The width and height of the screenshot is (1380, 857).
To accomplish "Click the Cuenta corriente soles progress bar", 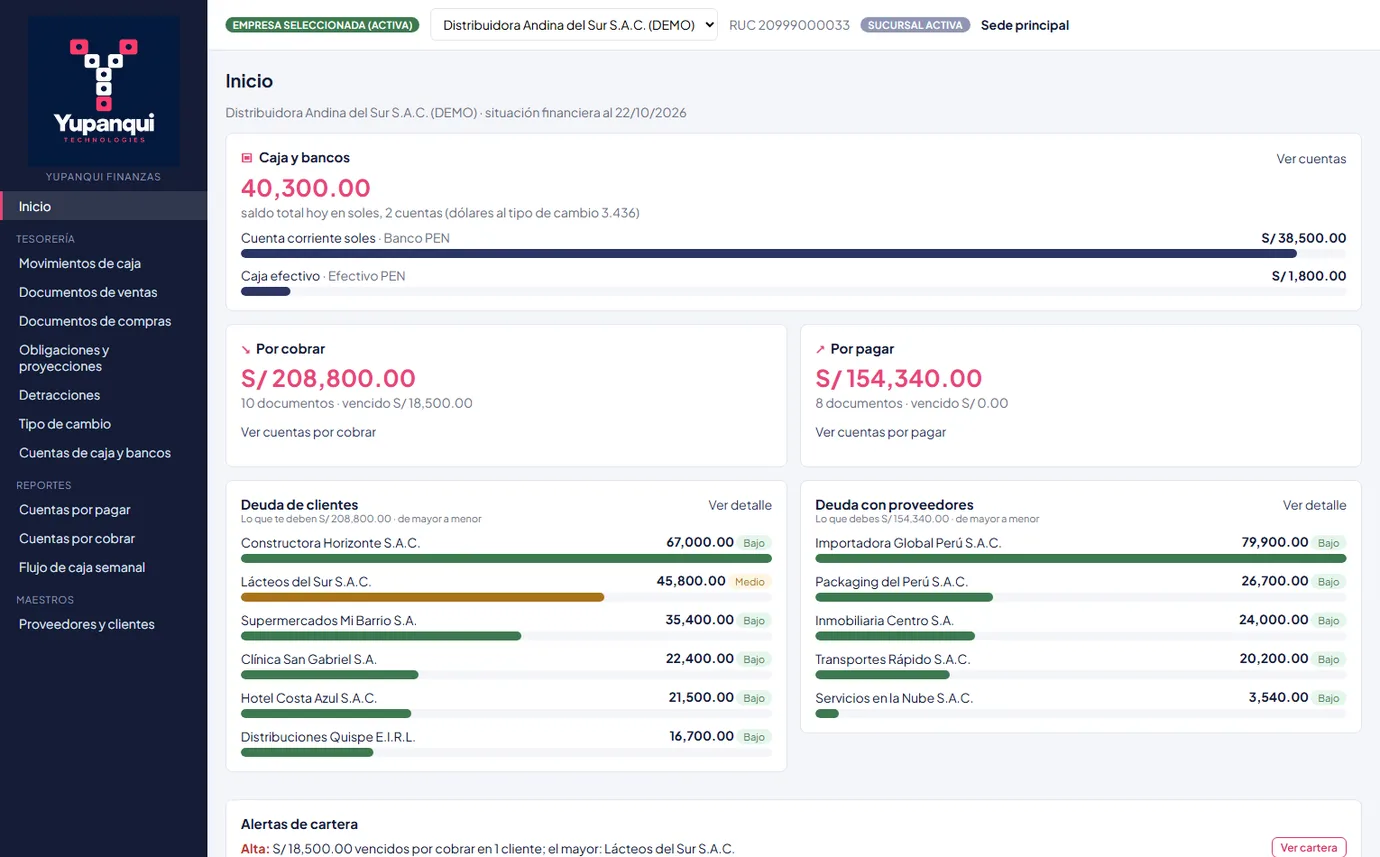I will (x=794, y=254).
